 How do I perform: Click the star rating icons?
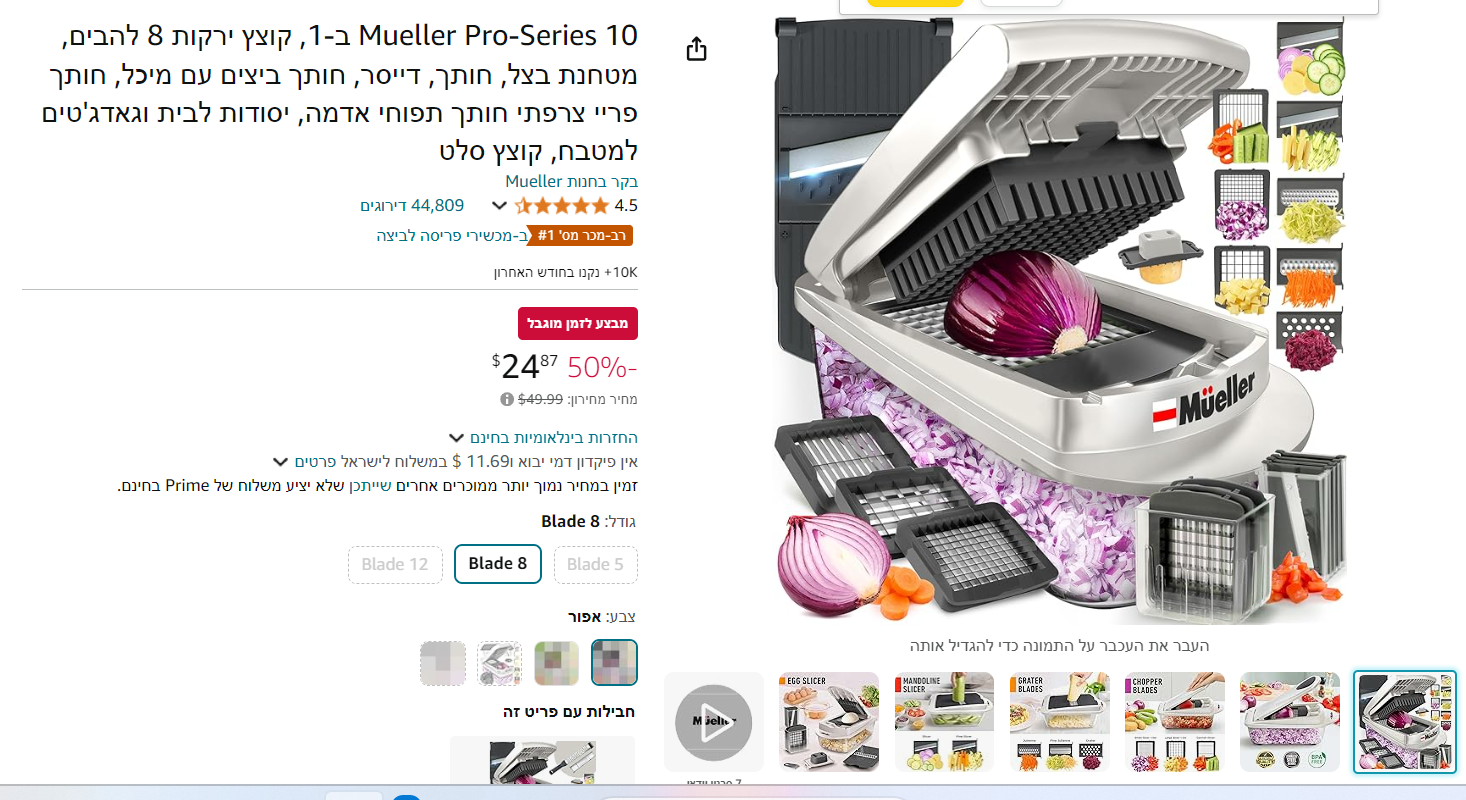(x=560, y=206)
